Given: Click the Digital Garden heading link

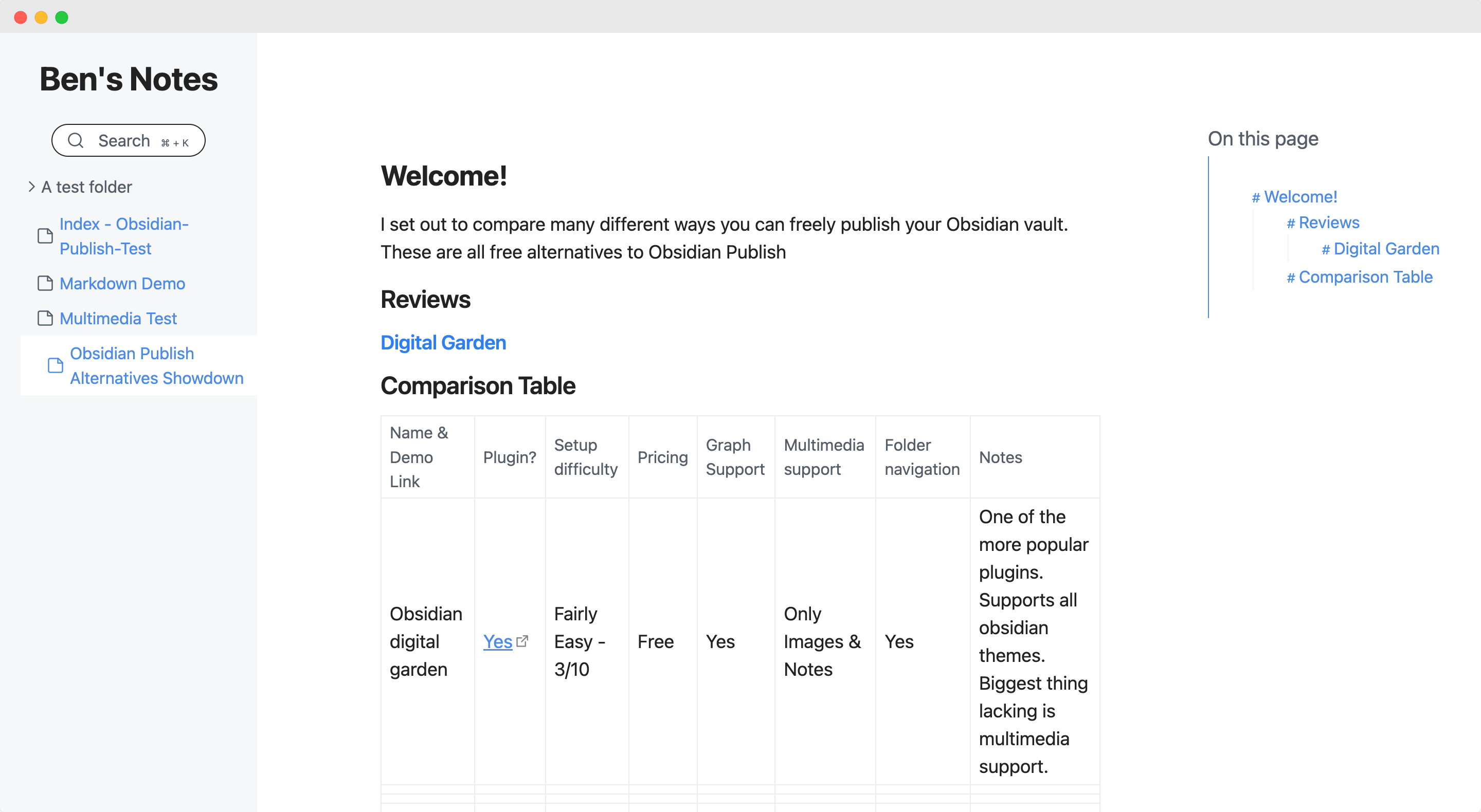Looking at the screenshot, I should pos(443,342).
